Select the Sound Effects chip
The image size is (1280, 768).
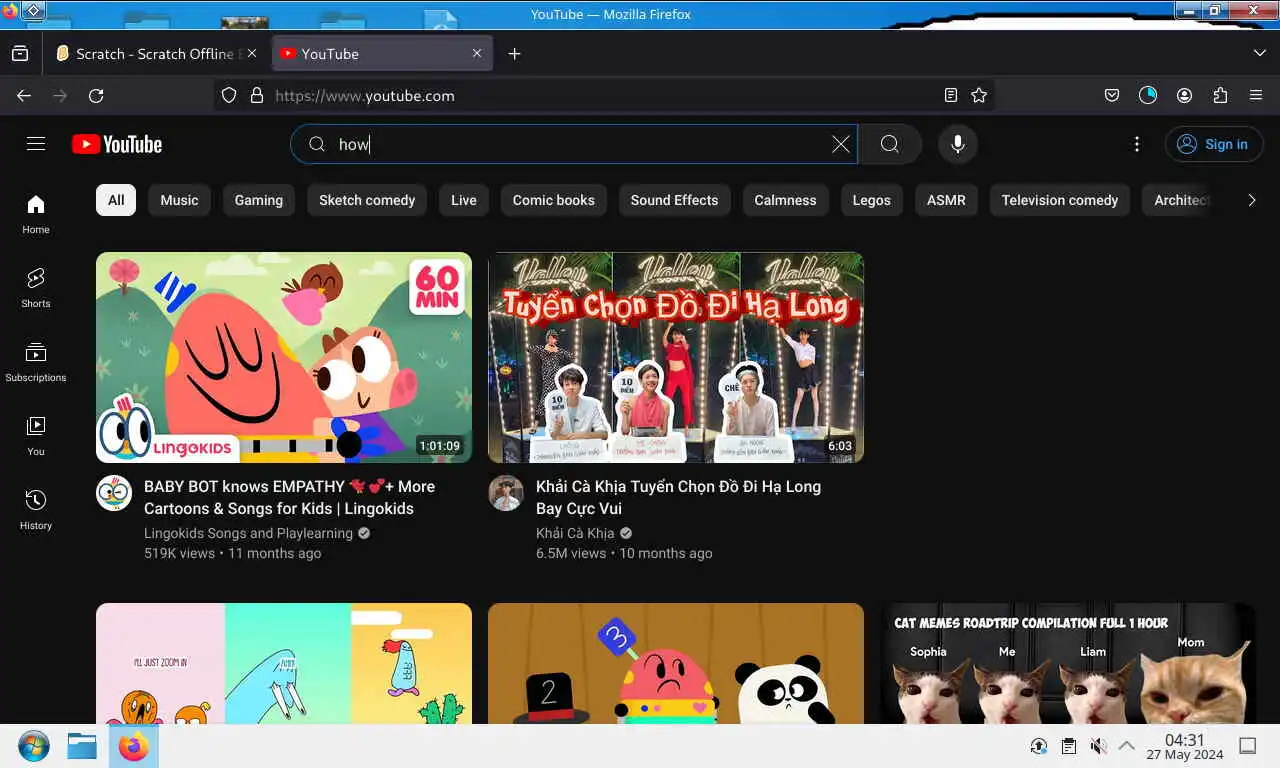coord(675,200)
